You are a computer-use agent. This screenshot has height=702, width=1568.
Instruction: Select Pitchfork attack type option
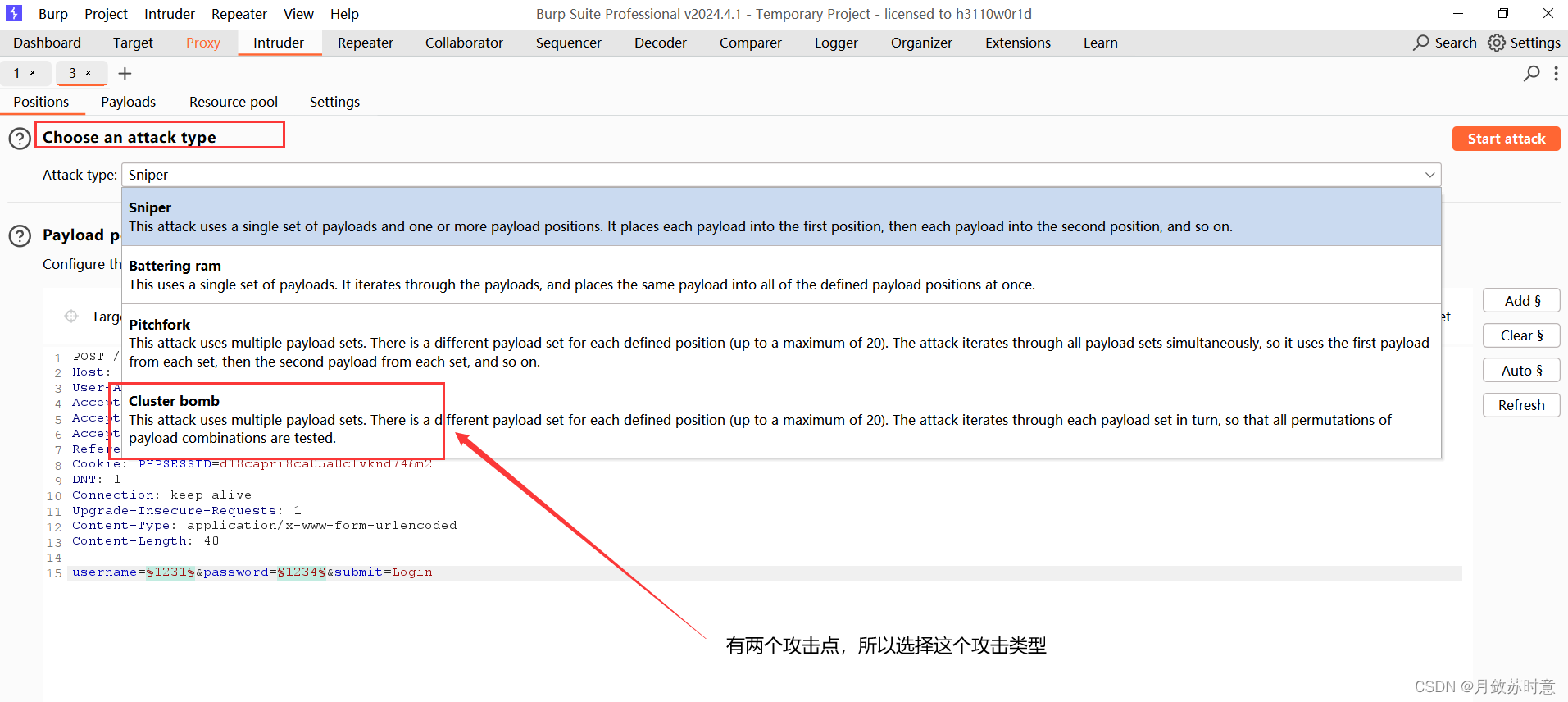click(x=781, y=343)
